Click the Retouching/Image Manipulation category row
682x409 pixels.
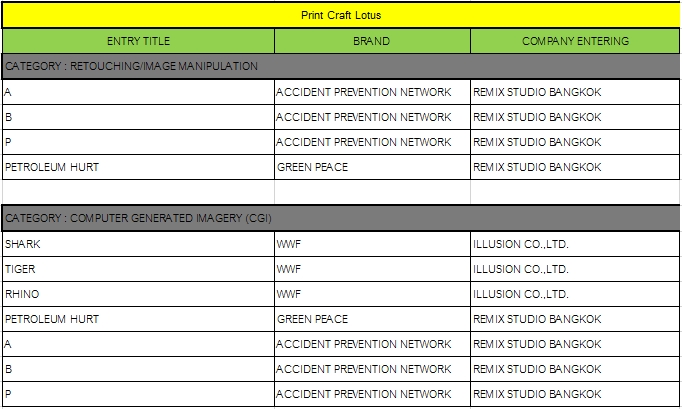[341, 66]
